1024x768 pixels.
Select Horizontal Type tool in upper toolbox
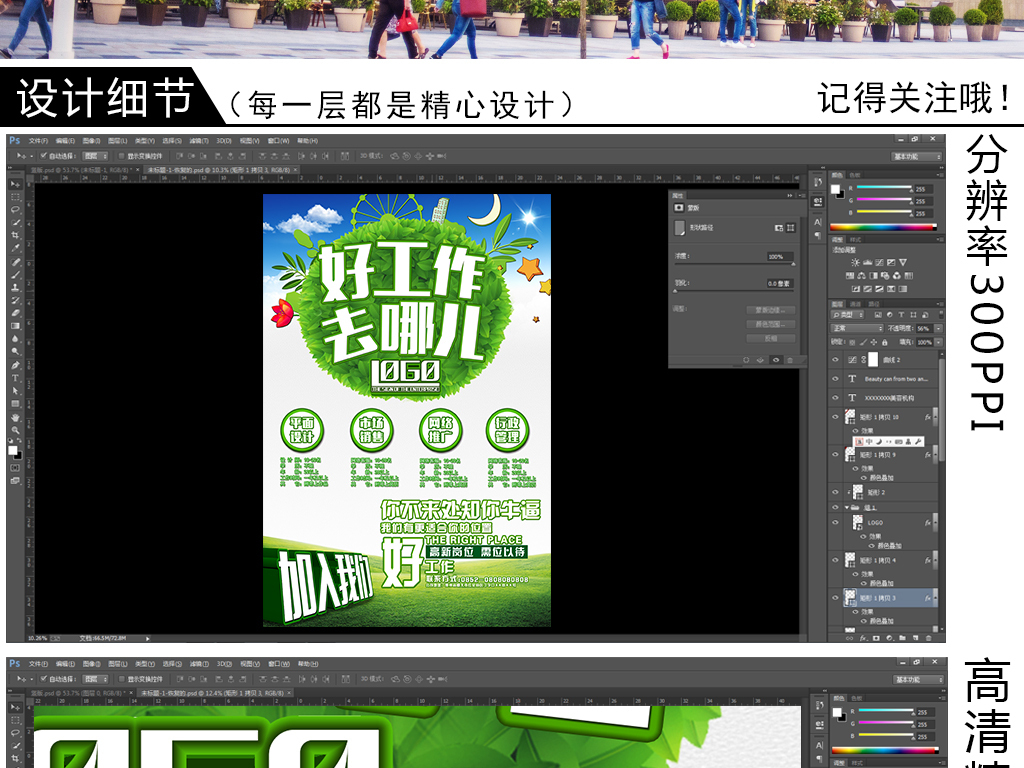click(15, 378)
